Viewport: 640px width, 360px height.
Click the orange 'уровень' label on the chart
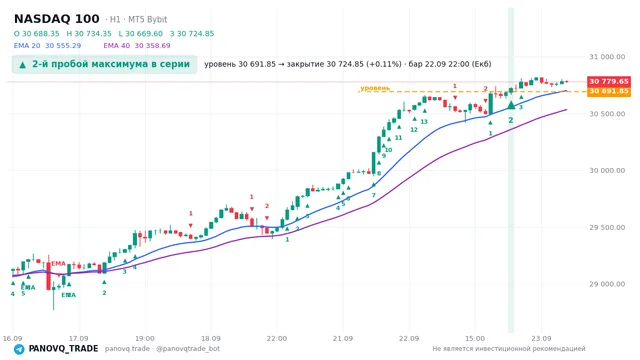pos(375,88)
